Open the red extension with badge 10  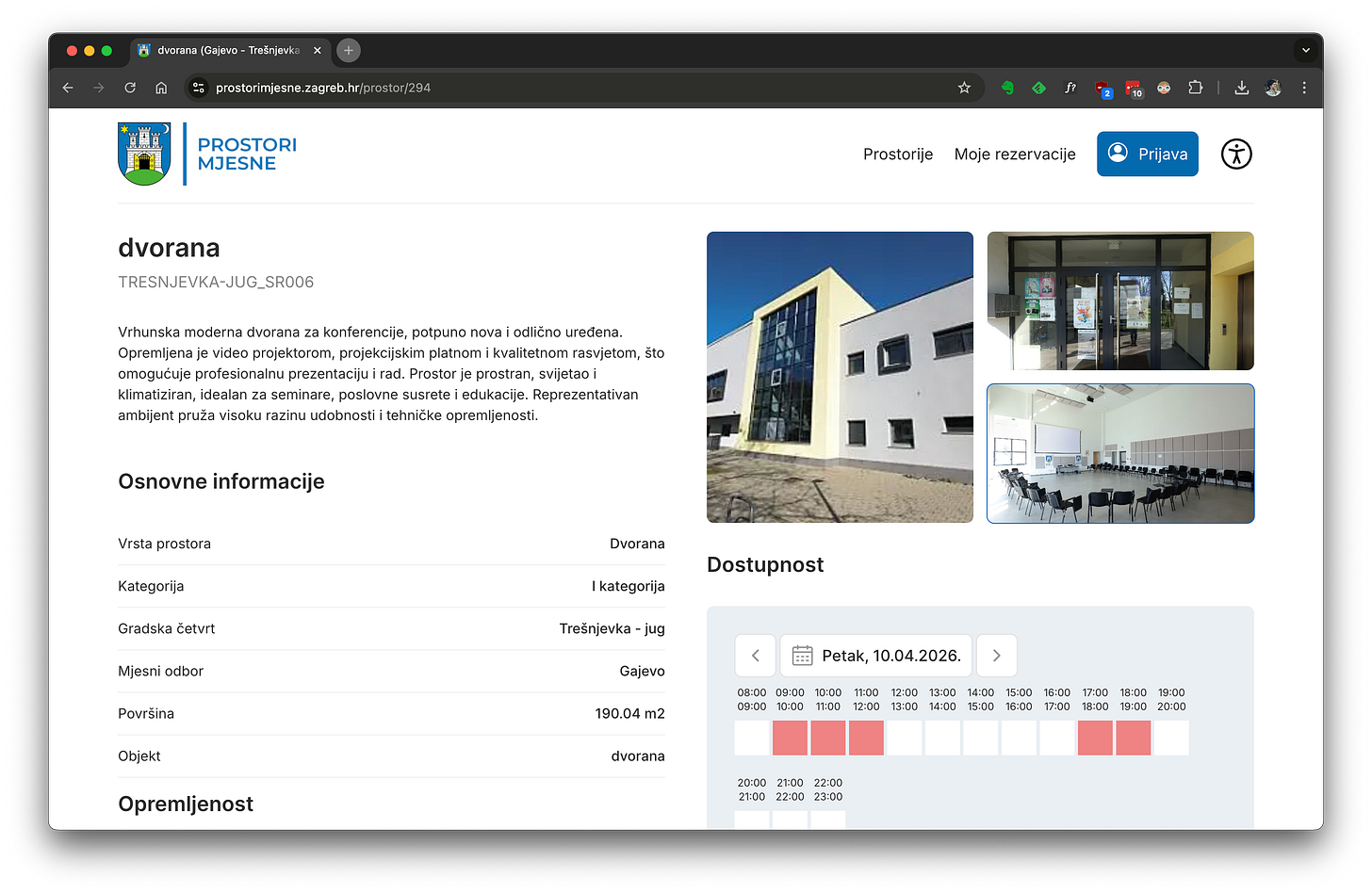click(x=1134, y=89)
